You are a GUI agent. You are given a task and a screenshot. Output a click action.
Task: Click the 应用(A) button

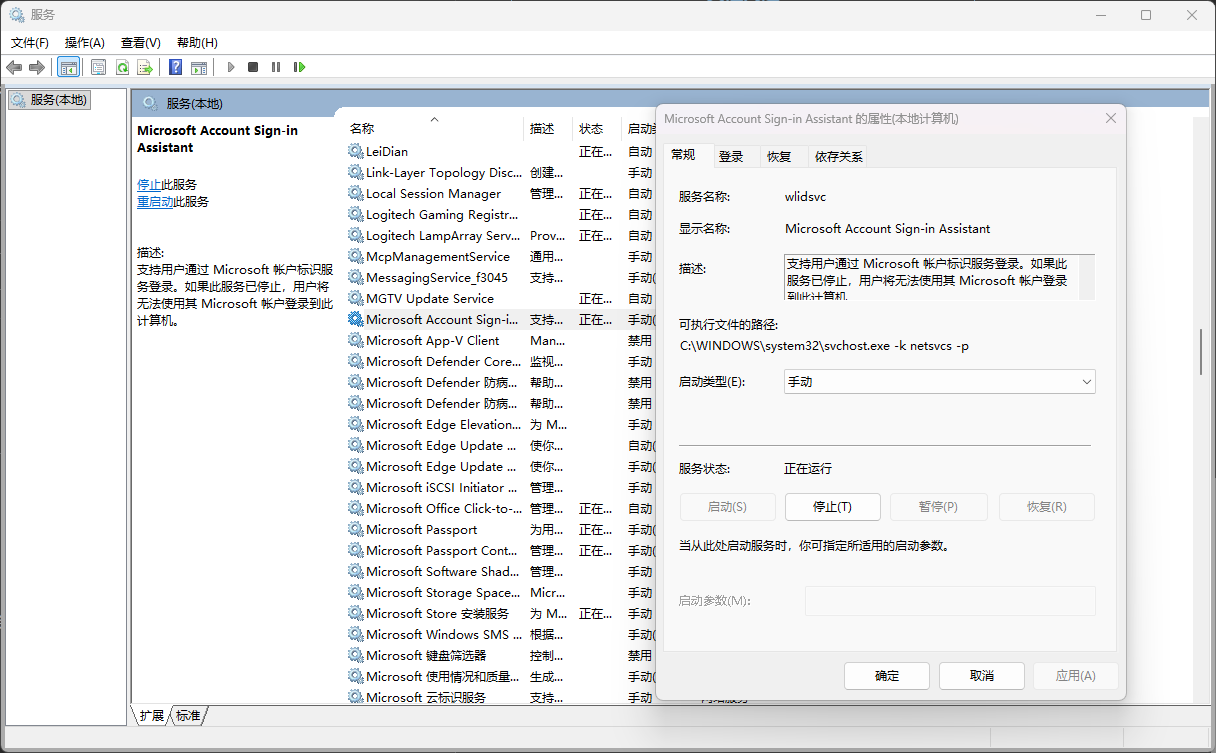click(x=1076, y=675)
